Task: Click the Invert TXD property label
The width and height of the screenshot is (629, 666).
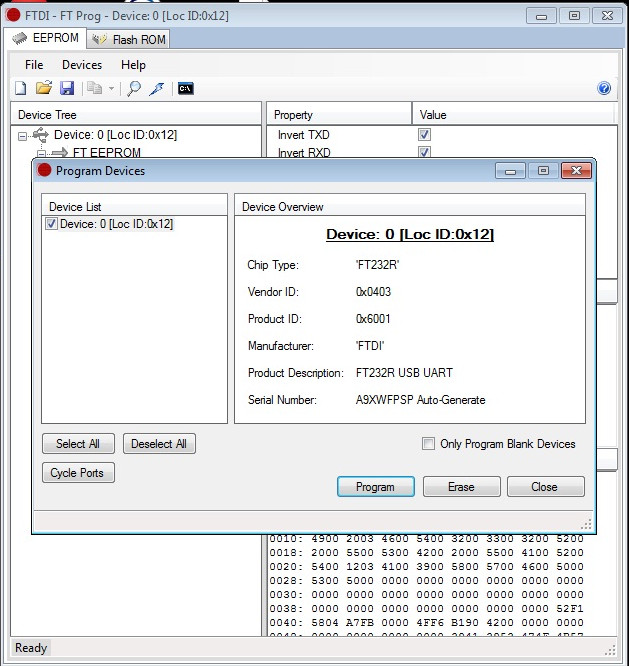Action: tap(304, 135)
